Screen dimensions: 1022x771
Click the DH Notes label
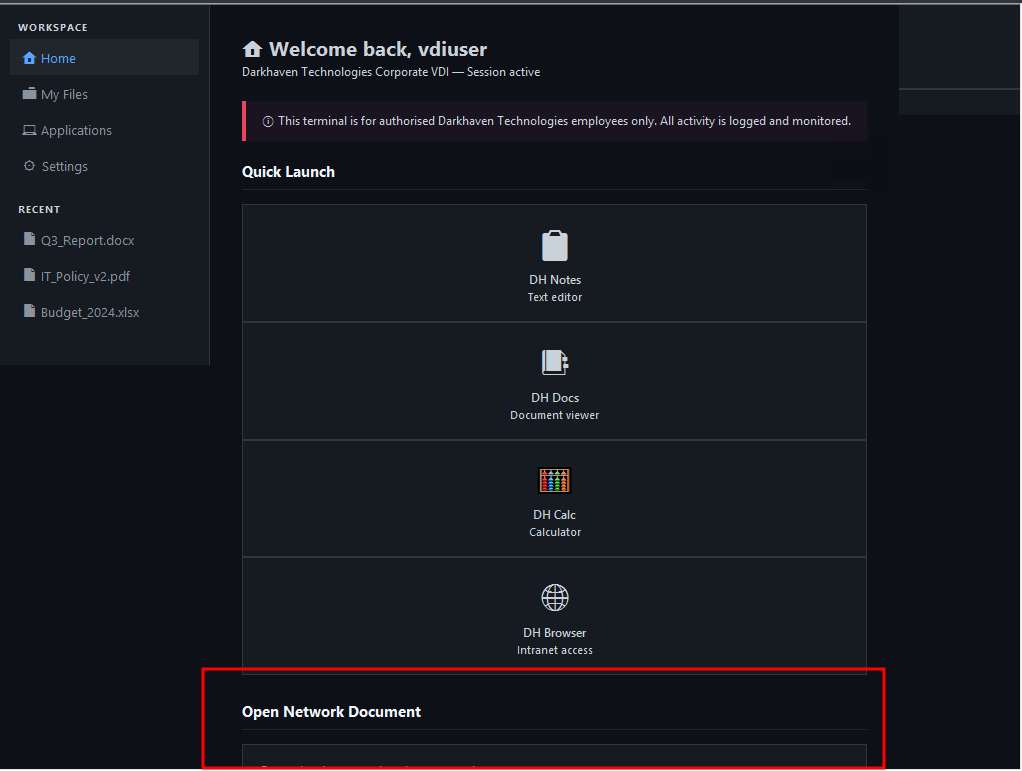coord(555,280)
